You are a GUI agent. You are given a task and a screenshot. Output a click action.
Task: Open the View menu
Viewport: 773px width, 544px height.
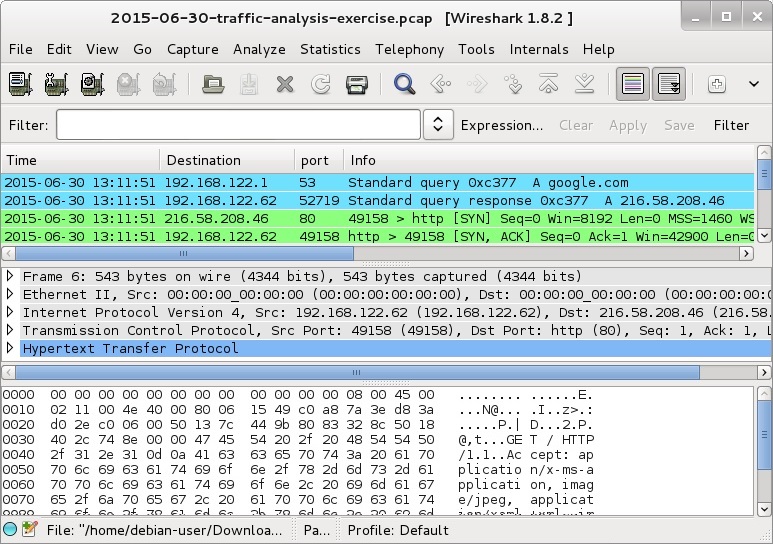click(102, 49)
